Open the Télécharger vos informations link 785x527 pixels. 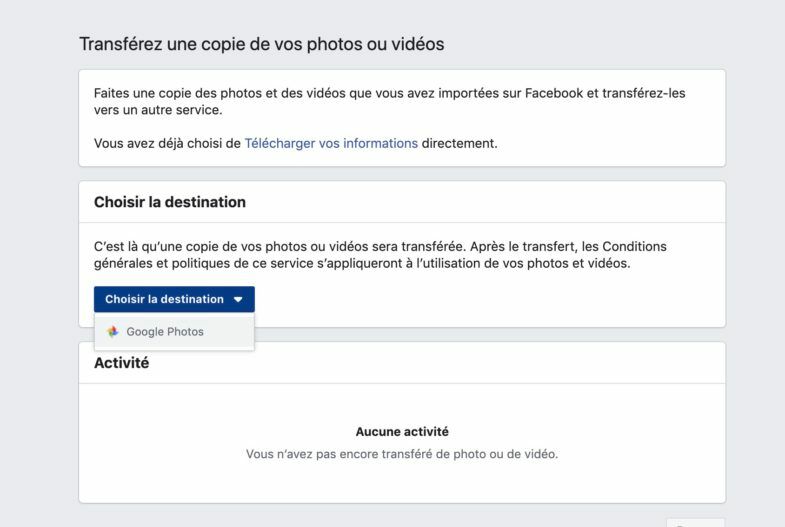point(331,144)
